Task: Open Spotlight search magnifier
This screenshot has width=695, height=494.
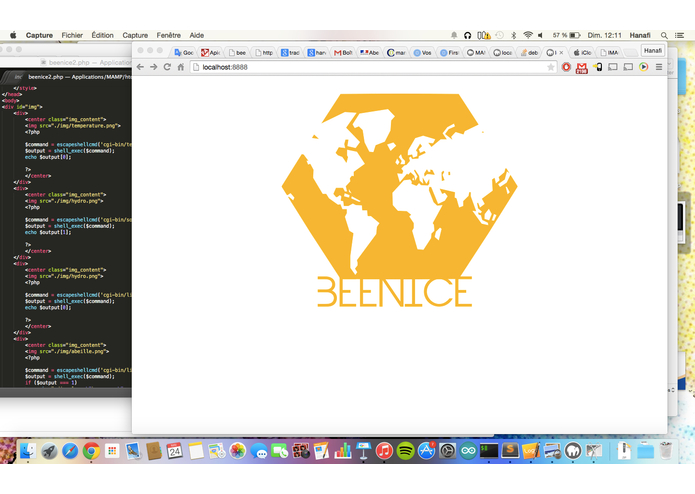Action: (664, 35)
